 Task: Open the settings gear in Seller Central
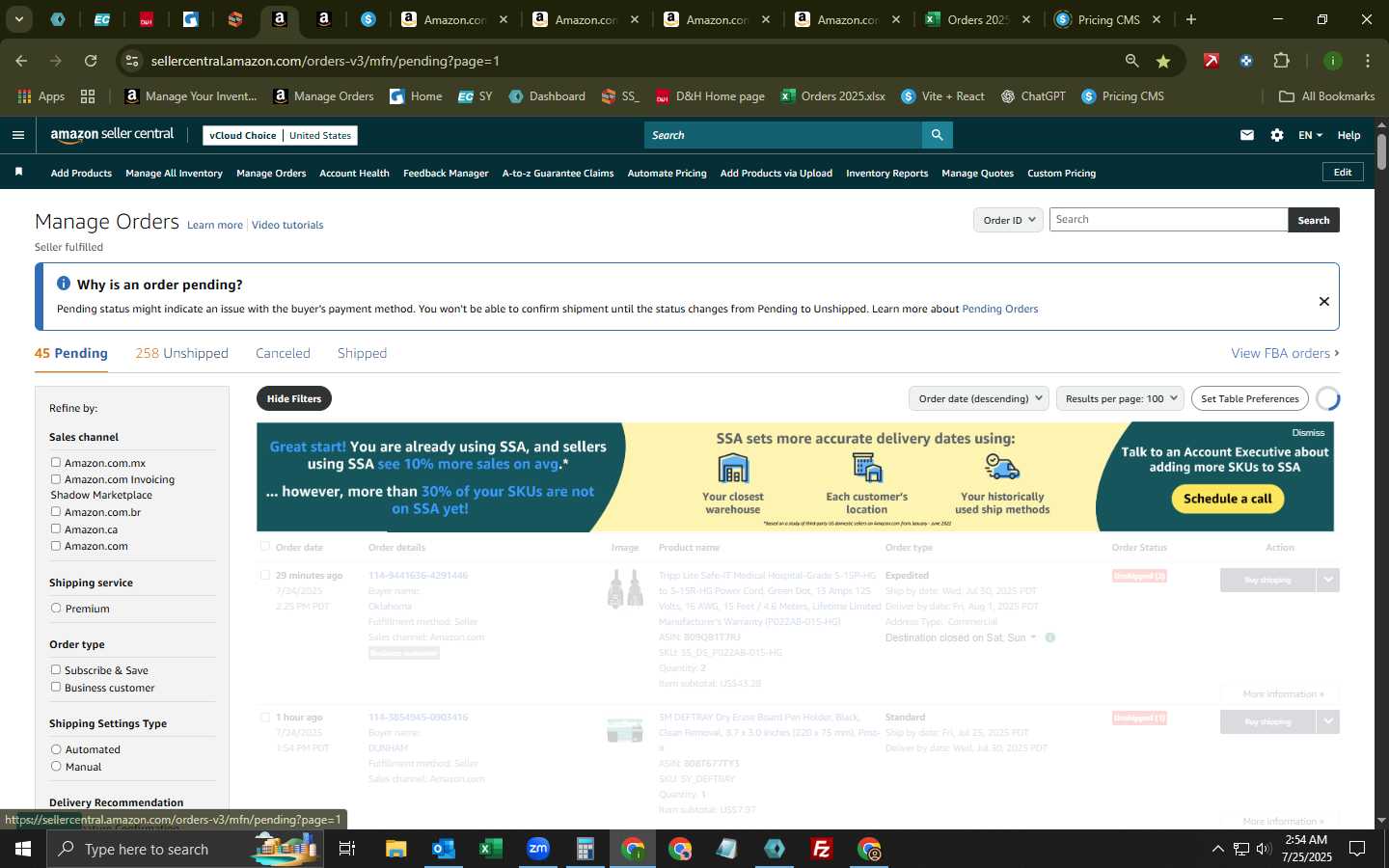pyautogui.click(x=1277, y=135)
